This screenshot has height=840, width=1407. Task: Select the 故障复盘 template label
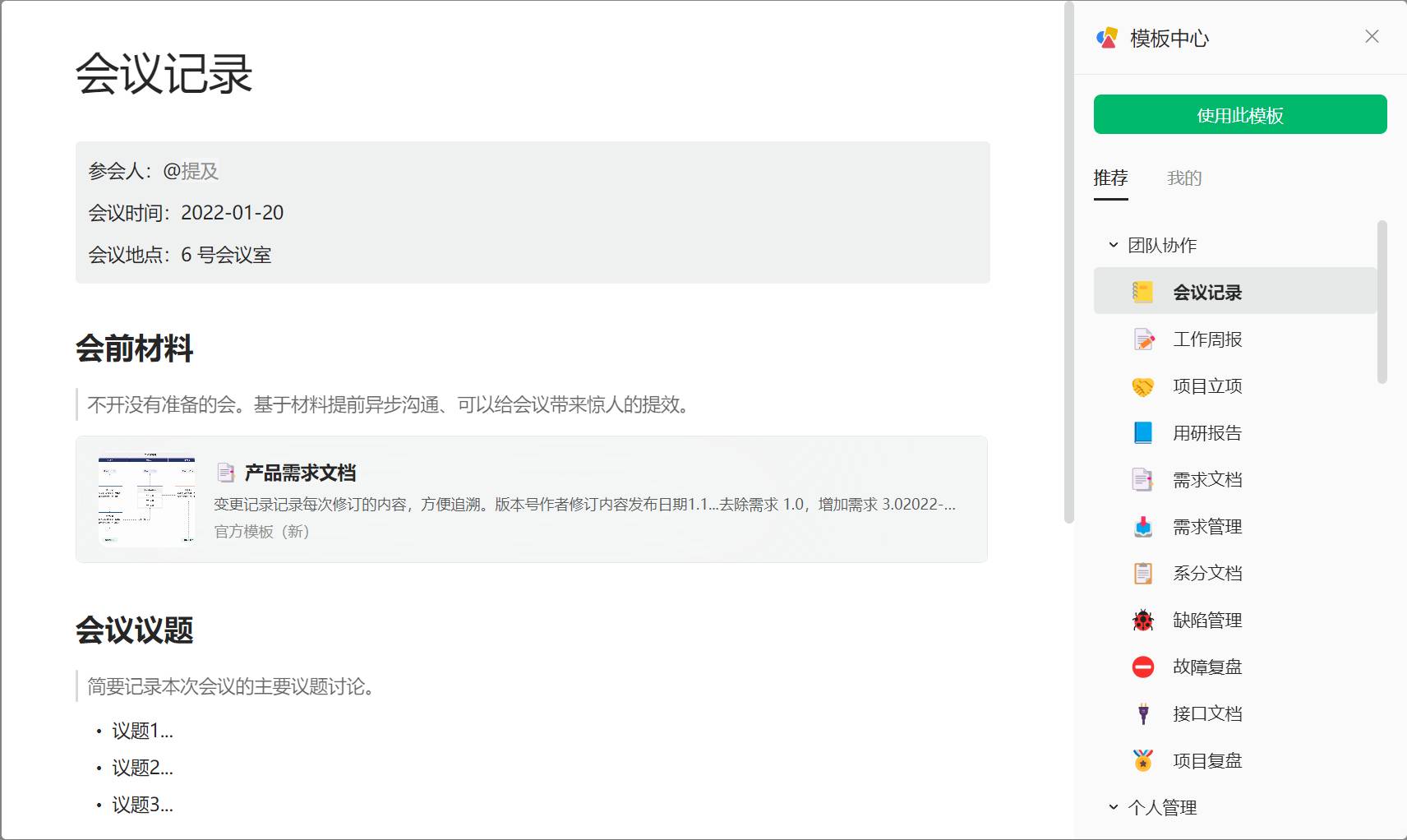(1207, 667)
